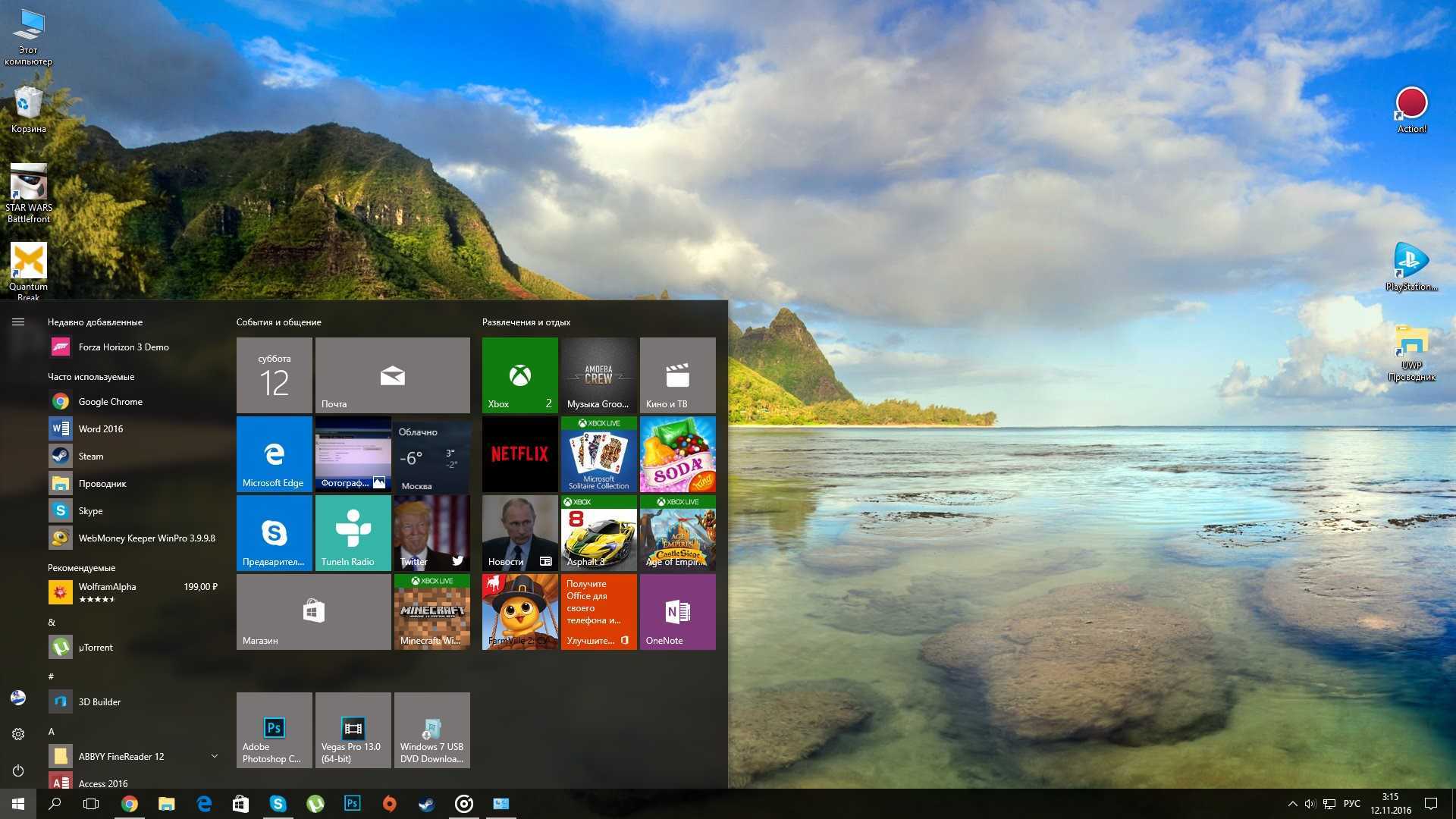The image size is (1456, 819).
Task: Open Minecraft Windows Edition tile
Action: click(x=432, y=610)
